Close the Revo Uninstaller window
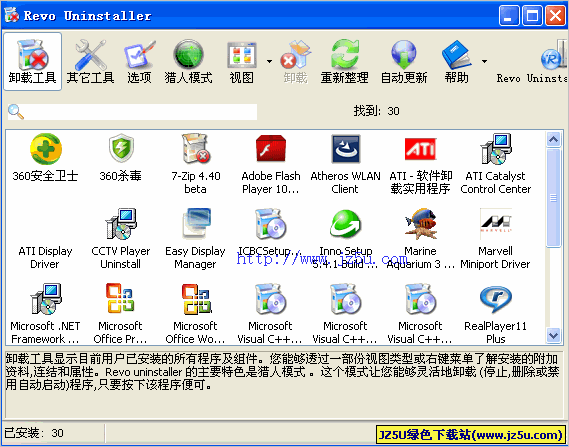This screenshot has width=569, height=447. (x=556, y=16)
